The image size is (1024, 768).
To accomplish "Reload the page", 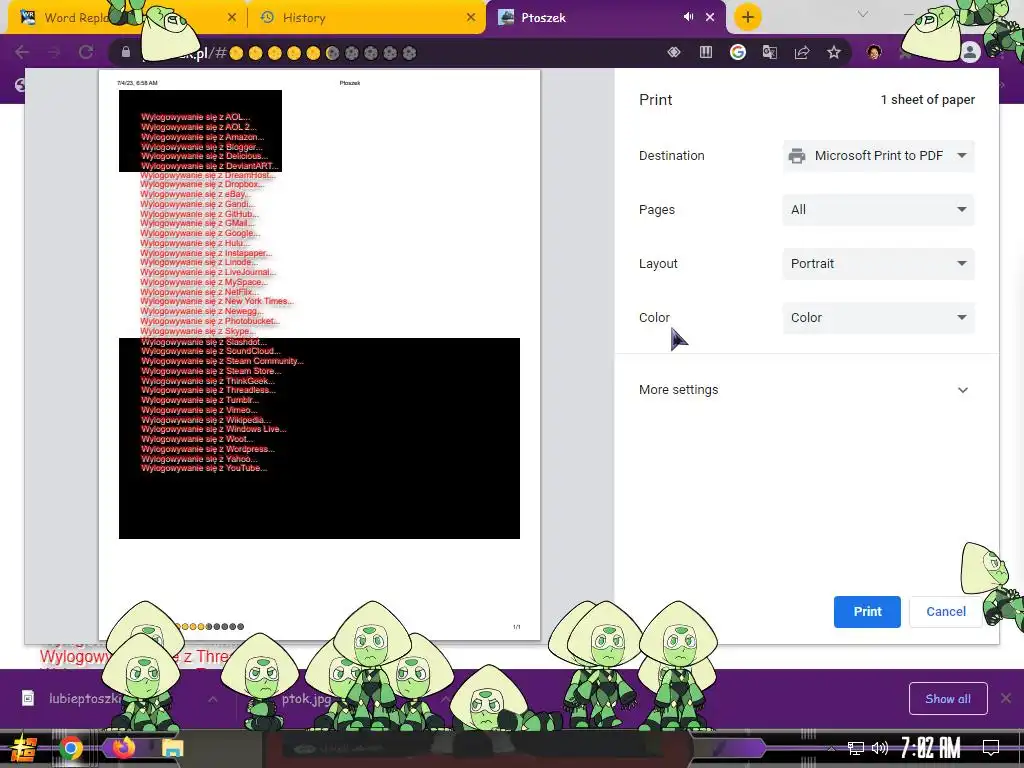I will [86, 52].
